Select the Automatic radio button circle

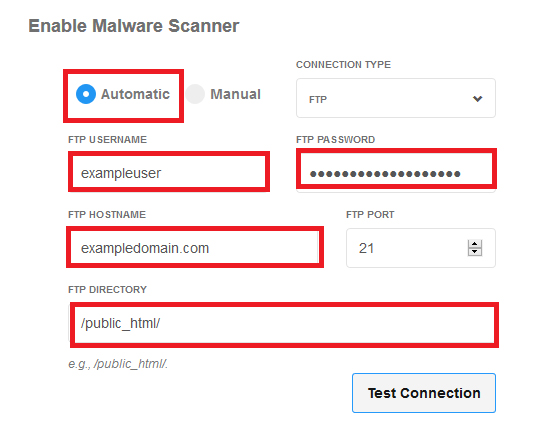[86, 94]
